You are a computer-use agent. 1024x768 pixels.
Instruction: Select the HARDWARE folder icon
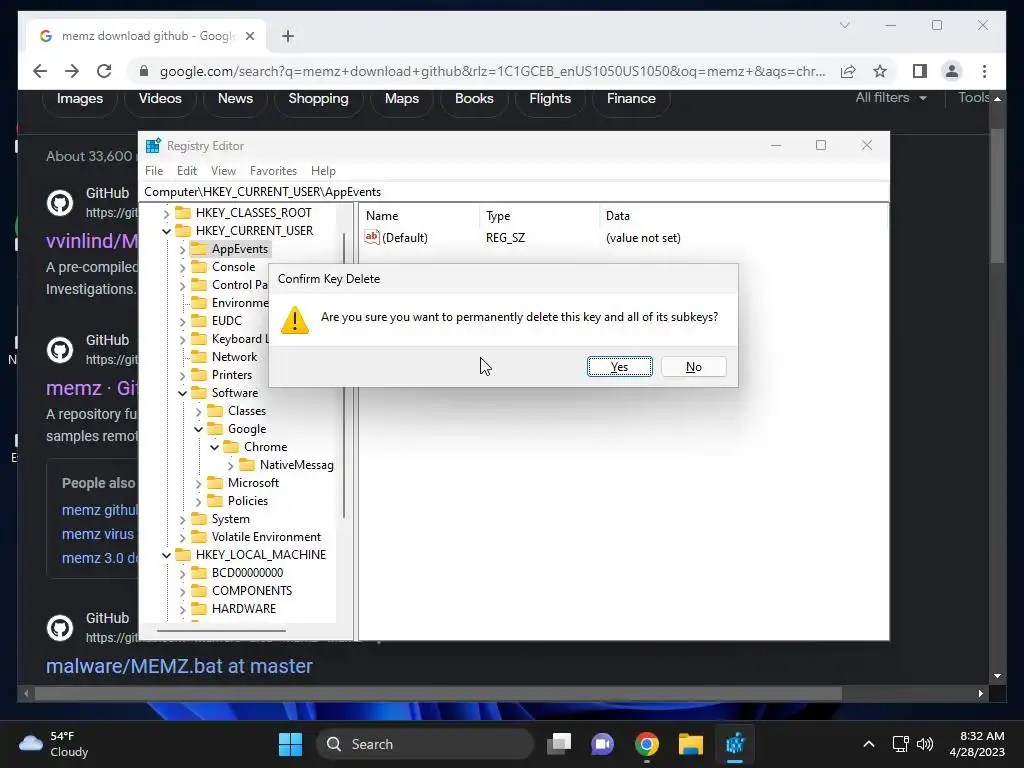coord(199,609)
